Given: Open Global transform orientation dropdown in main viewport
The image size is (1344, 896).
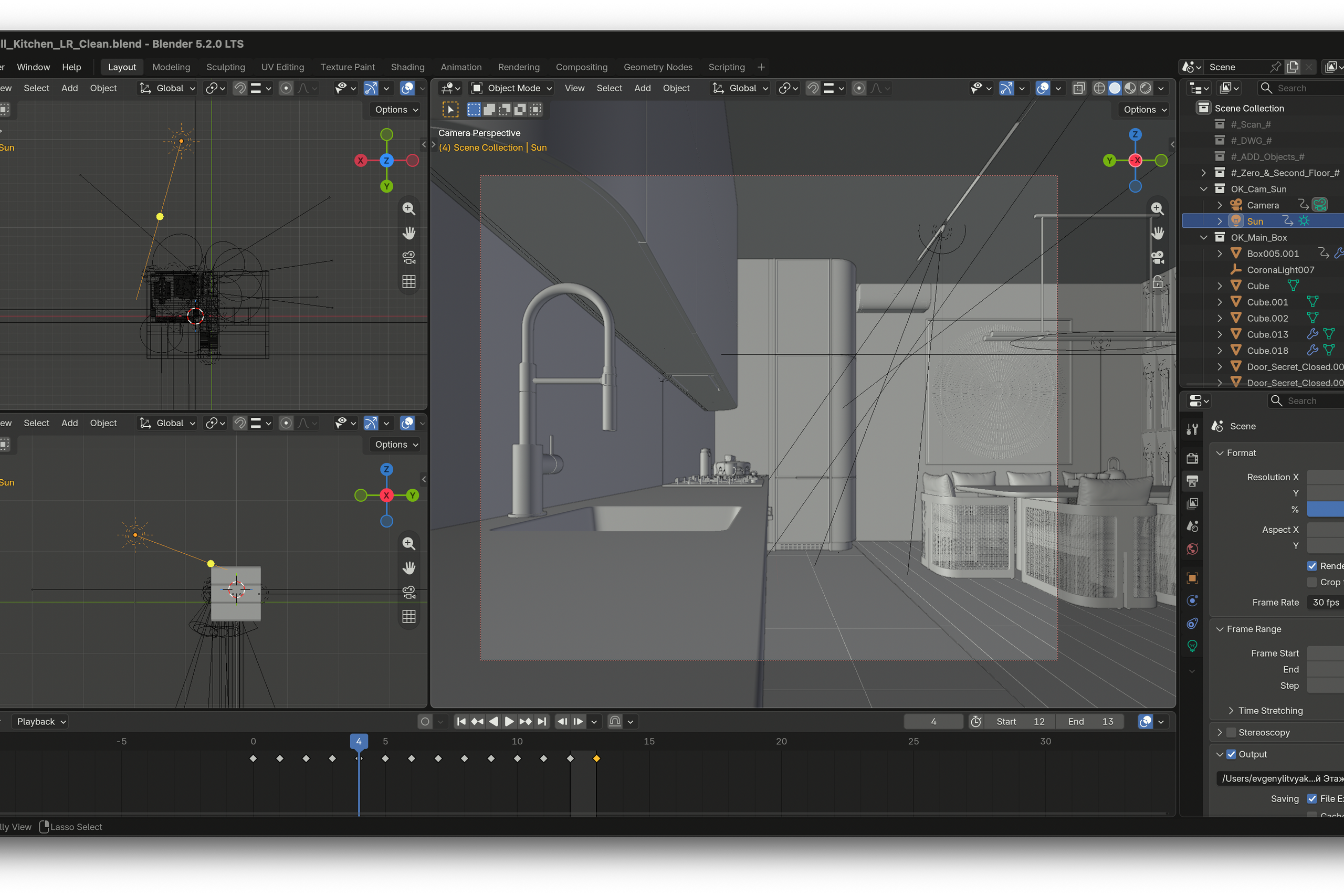Looking at the screenshot, I should point(740,88).
